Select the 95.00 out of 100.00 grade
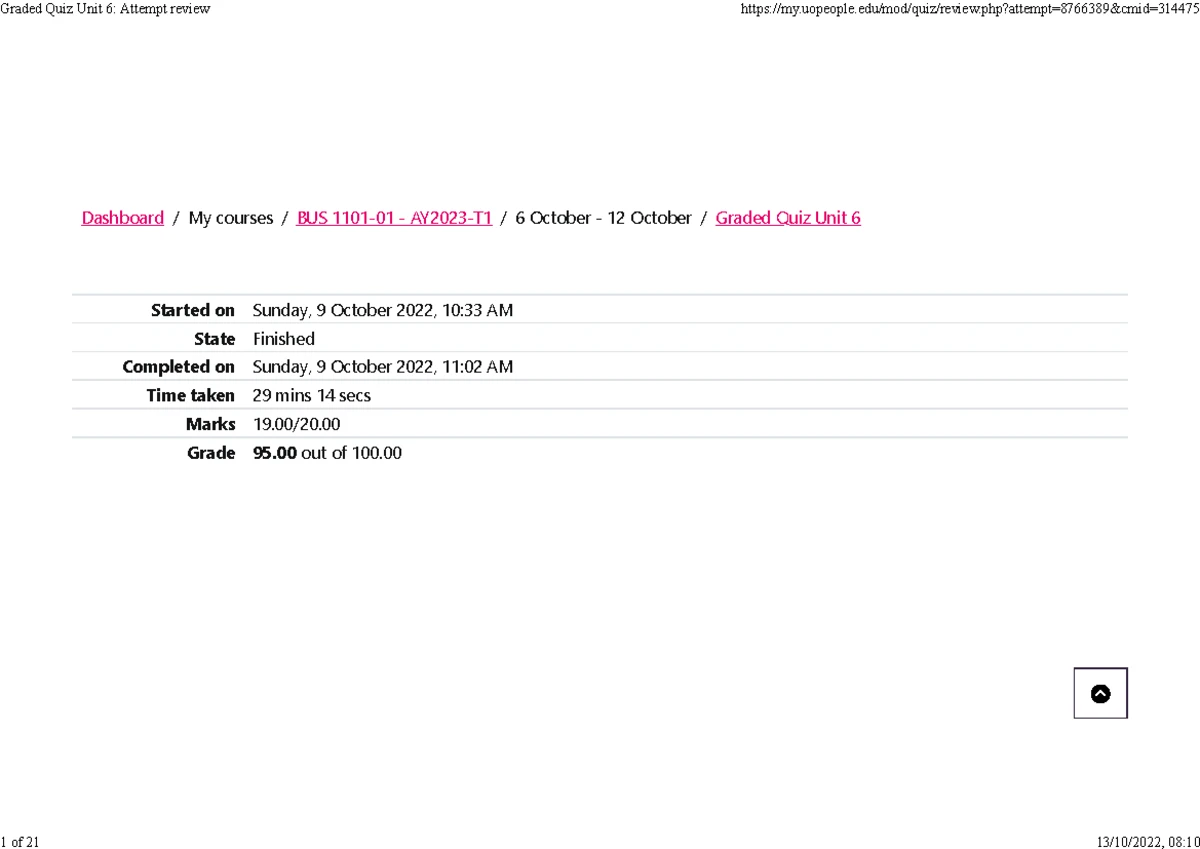 [328, 453]
